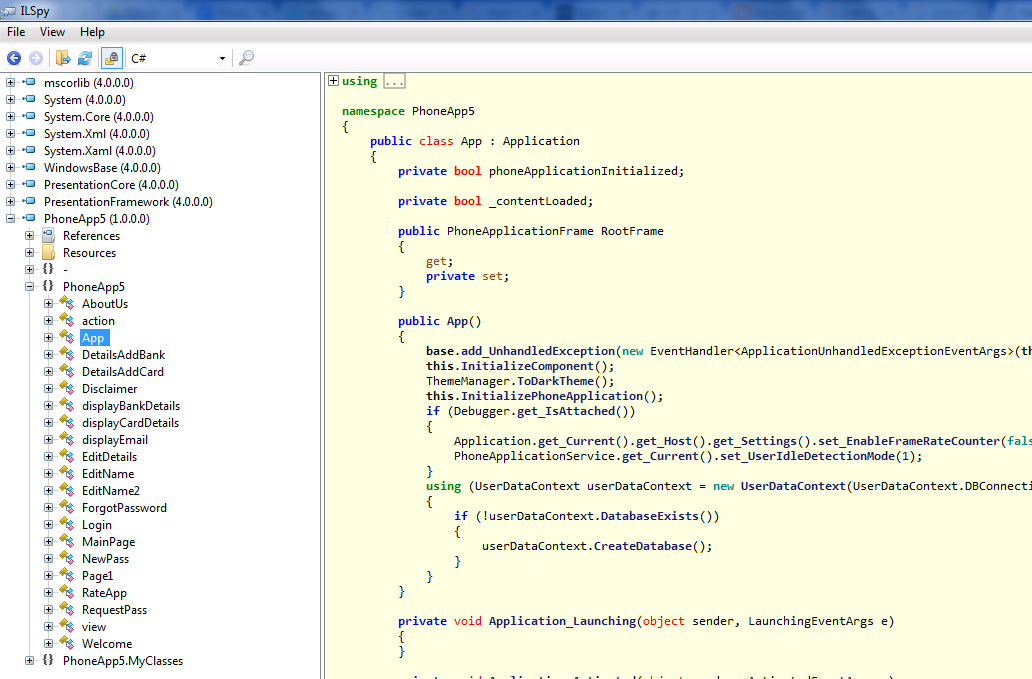Click the RateApp class icon

[67, 592]
